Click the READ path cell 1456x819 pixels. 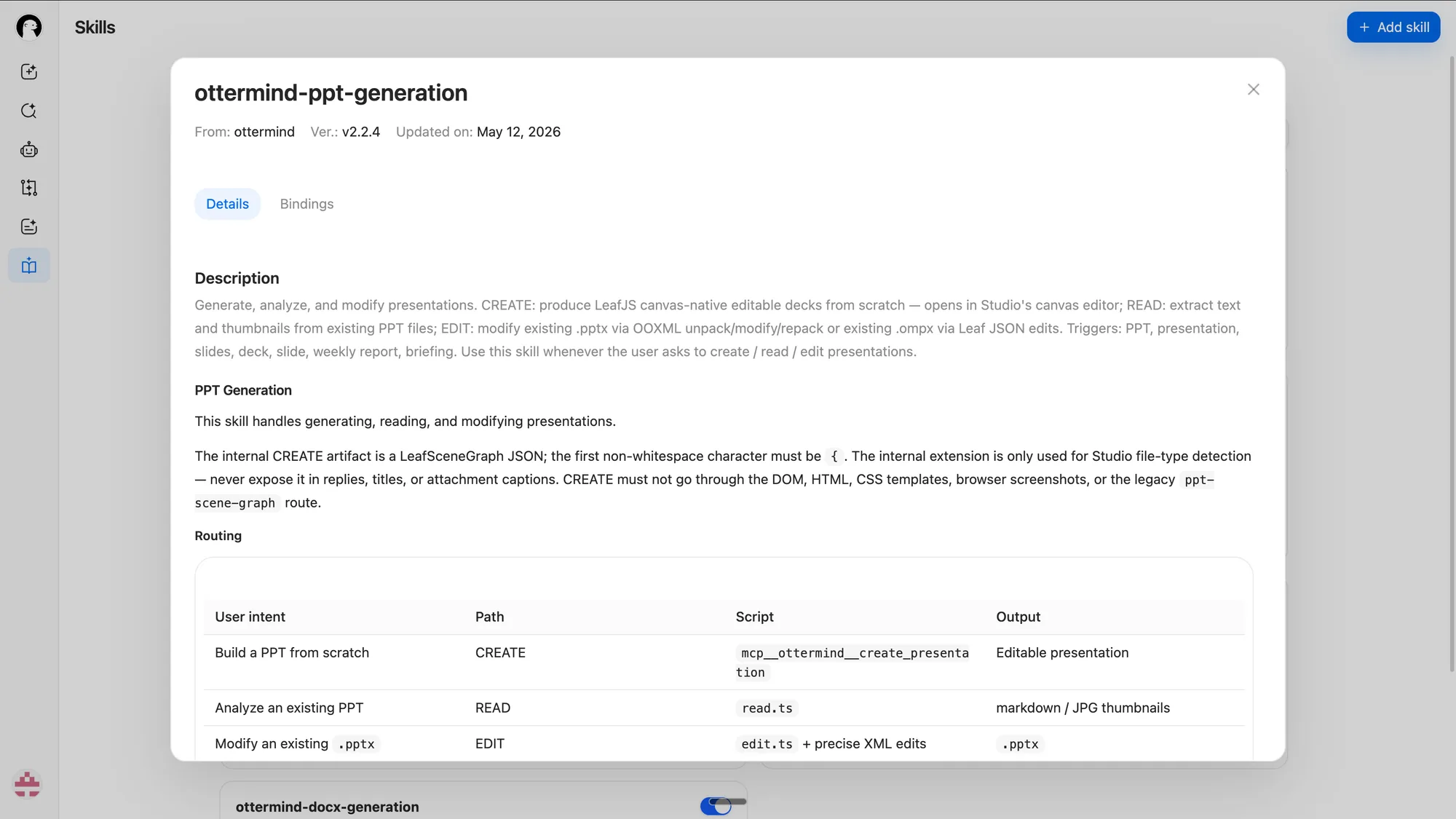(493, 708)
